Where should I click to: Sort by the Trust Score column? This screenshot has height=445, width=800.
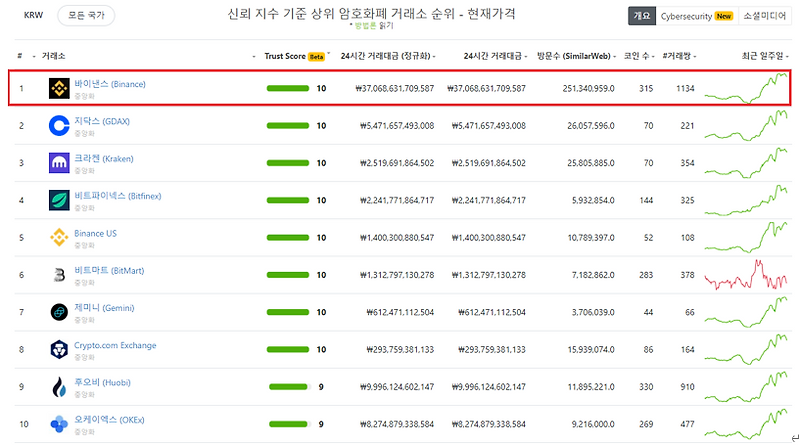pyautogui.click(x=285, y=56)
